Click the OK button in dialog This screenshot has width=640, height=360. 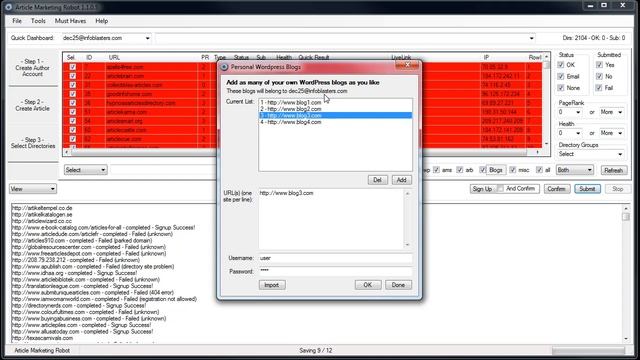tap(368, 285)
